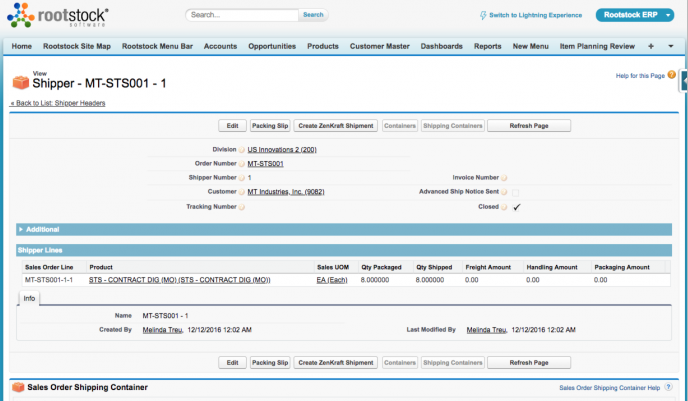Click the top Packing Slip button
Screen dimensions: 688x401
270,126
